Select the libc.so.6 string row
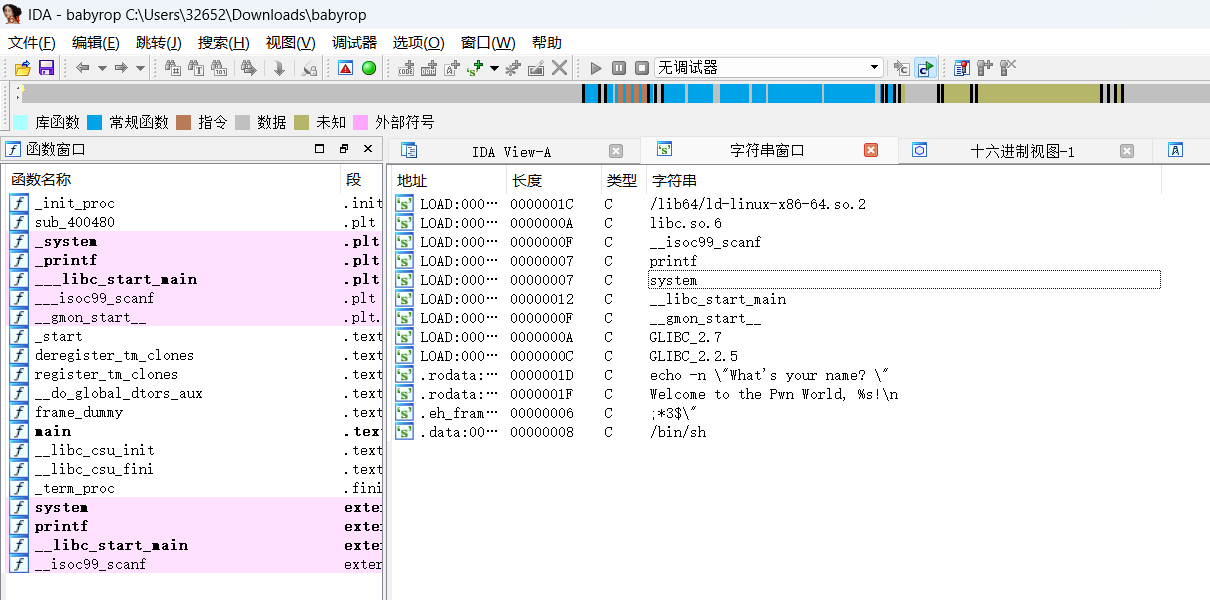This screenshot has height=600, width=1210. click(776, 223)
